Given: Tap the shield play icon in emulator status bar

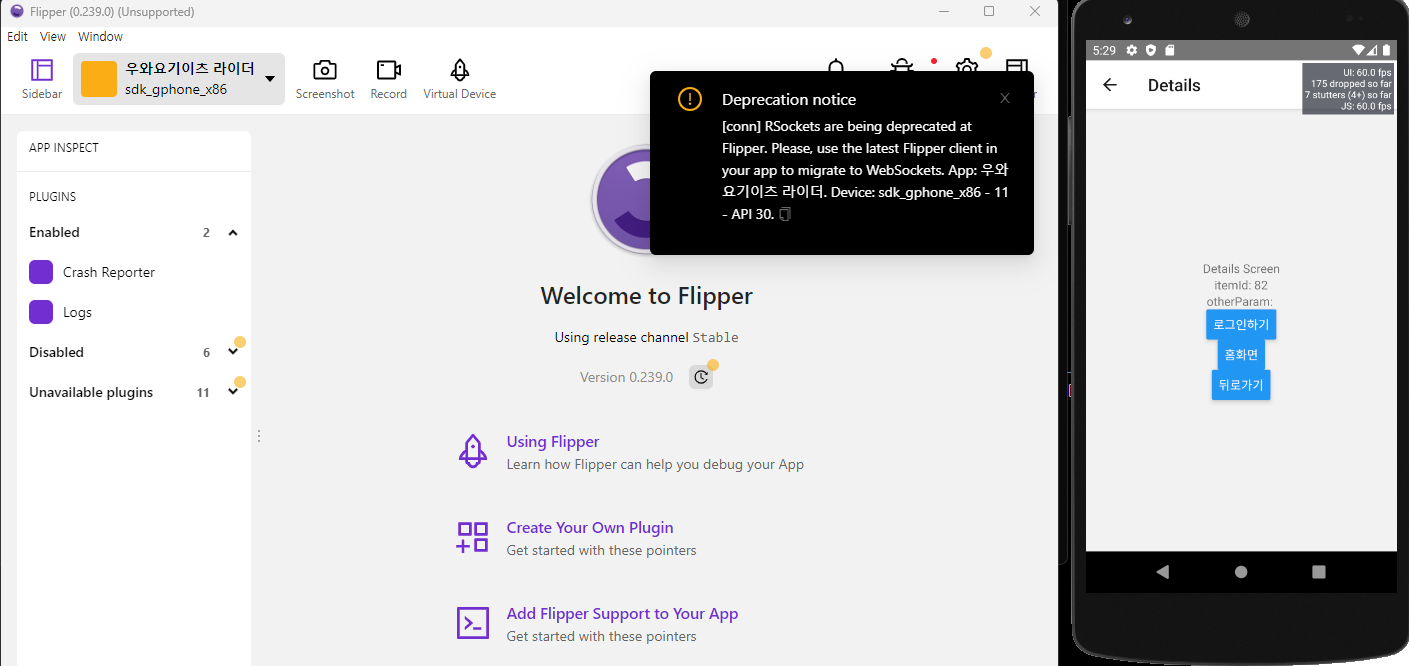Looking at the screenshot, I should click(x=1151, y=50).
